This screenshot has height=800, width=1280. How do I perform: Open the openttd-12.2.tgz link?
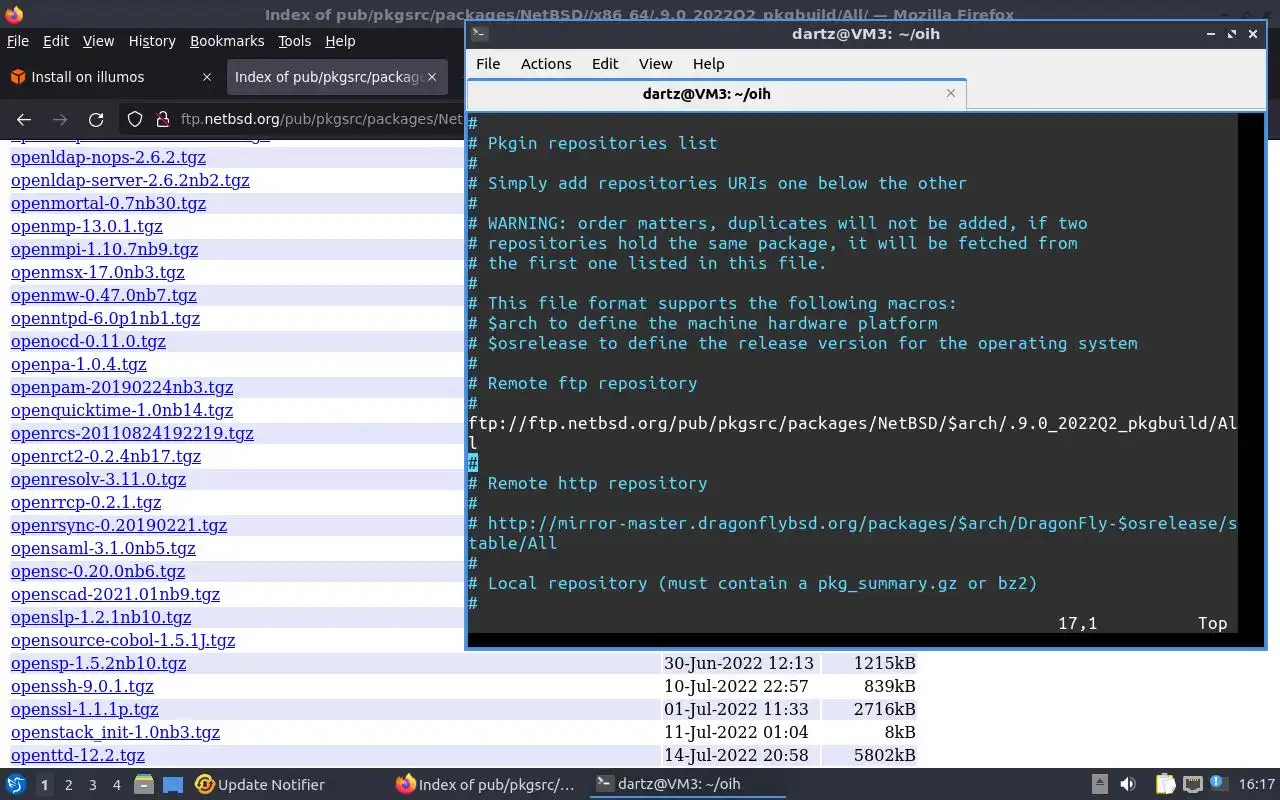tap(78, 755)
